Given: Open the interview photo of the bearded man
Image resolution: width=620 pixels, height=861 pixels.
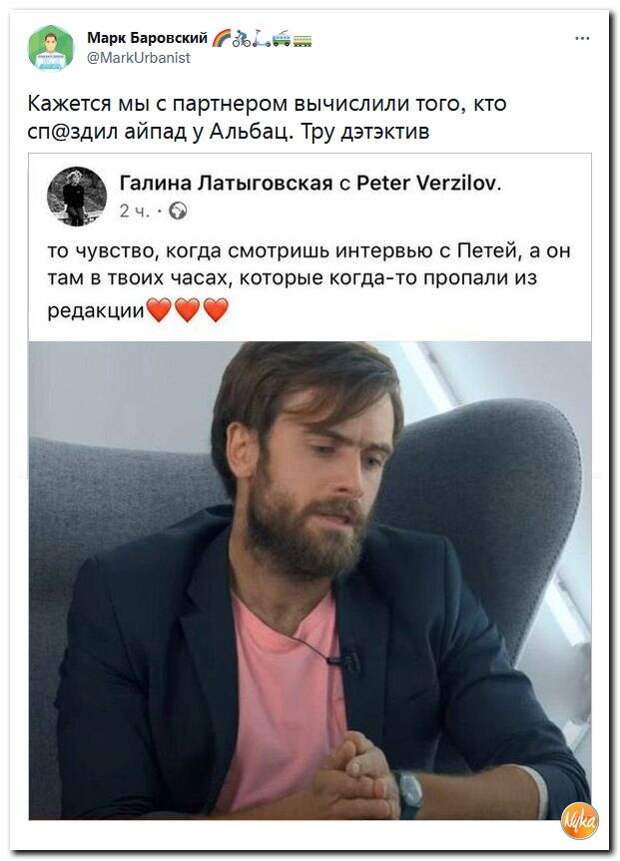Looking at the screenshot, I should pos(310,580).
